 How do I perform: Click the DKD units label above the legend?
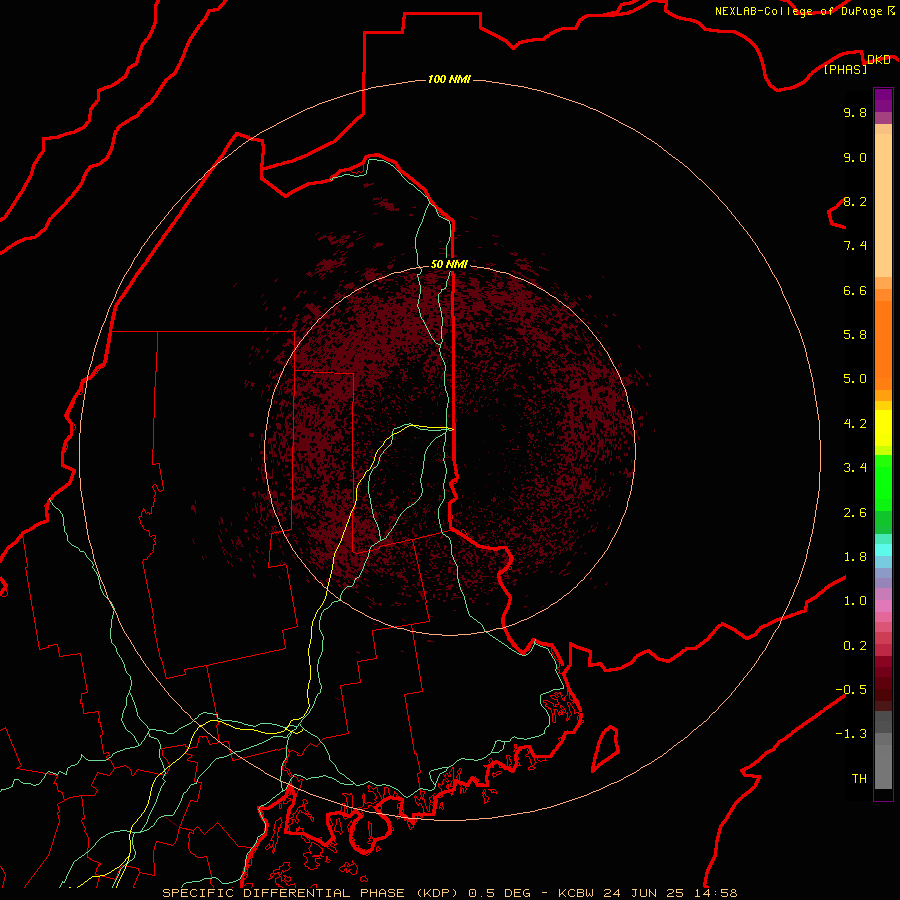878,59
